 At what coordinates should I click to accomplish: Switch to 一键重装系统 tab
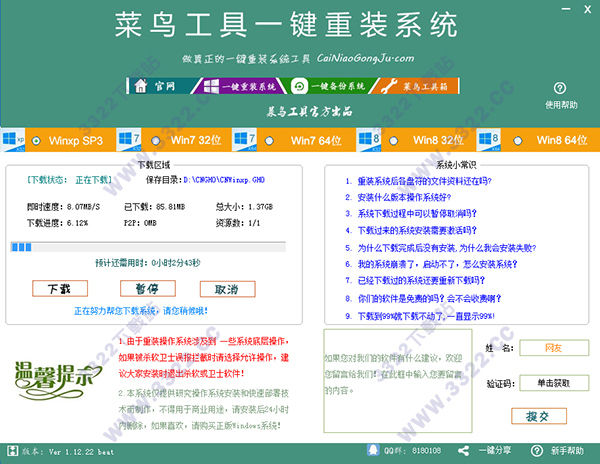[x=240, y=86]
